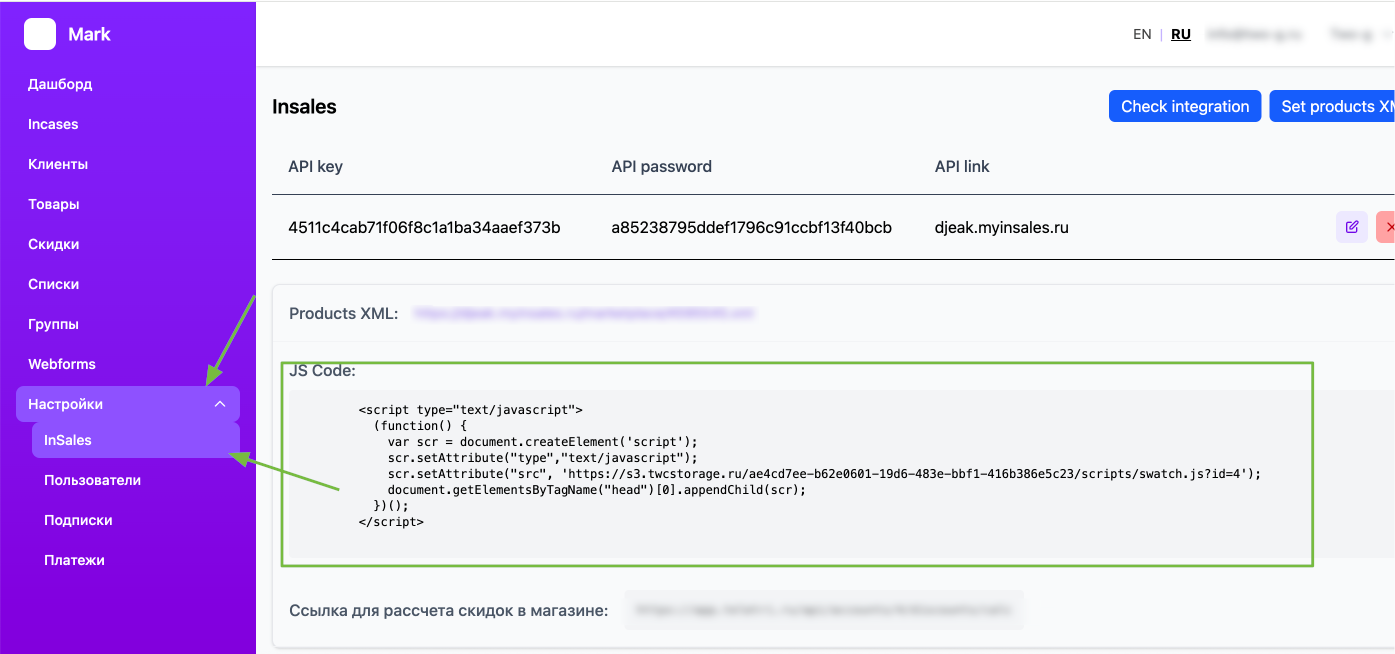Image resolution: width=1395 pixels, height=654 pixels.
Task: Select the InSales settings subitem
Action: pos(68,440)
